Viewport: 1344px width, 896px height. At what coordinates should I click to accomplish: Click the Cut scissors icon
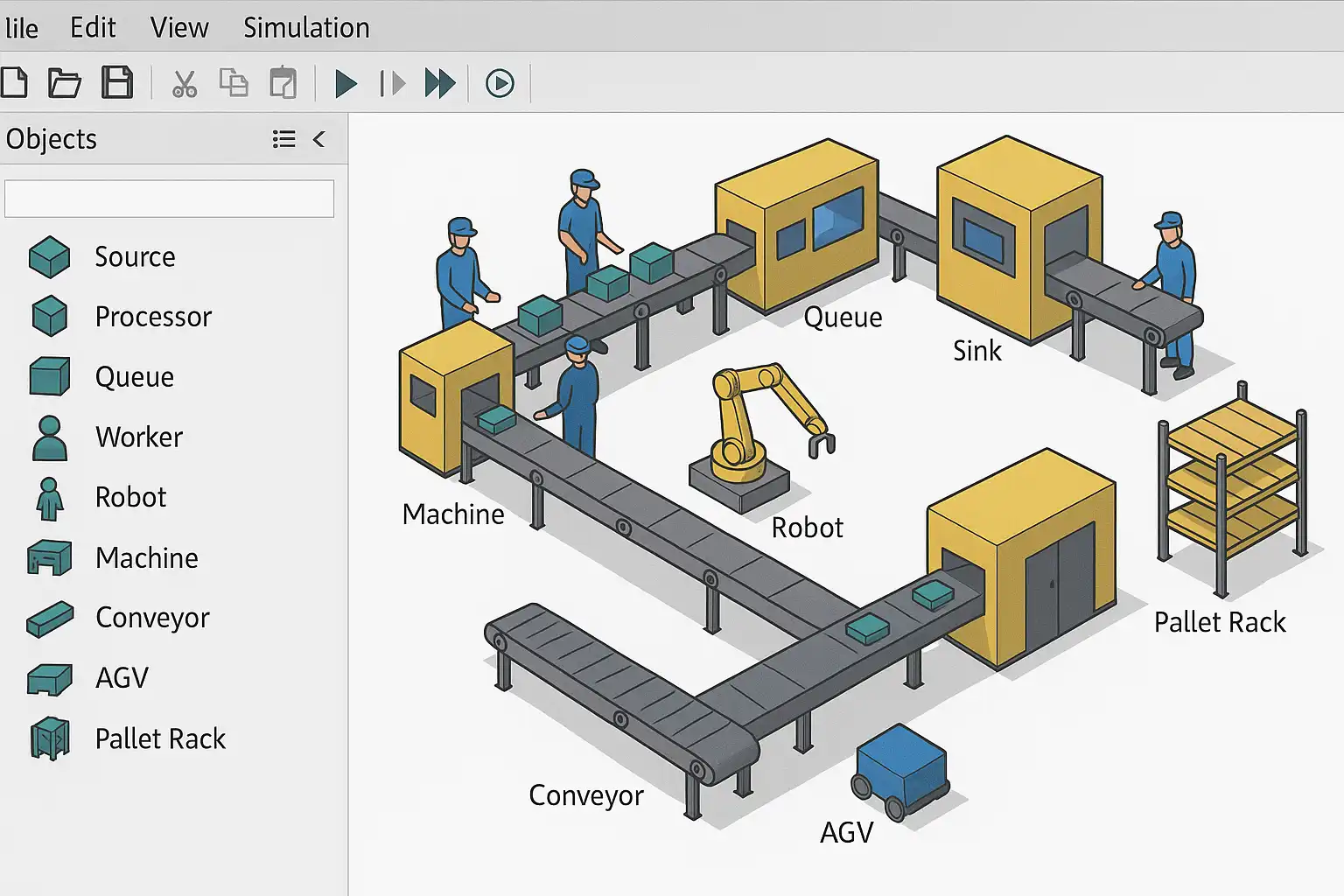click(x=184, y=84)
